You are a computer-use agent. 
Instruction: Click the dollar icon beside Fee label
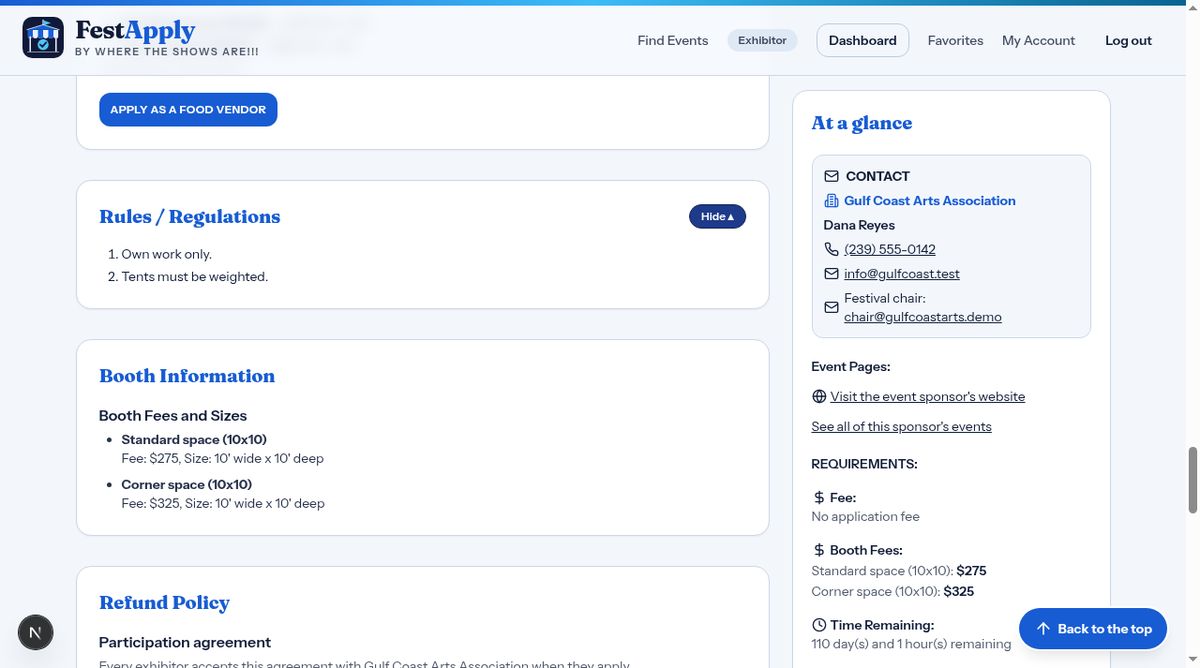pos(819,498)
